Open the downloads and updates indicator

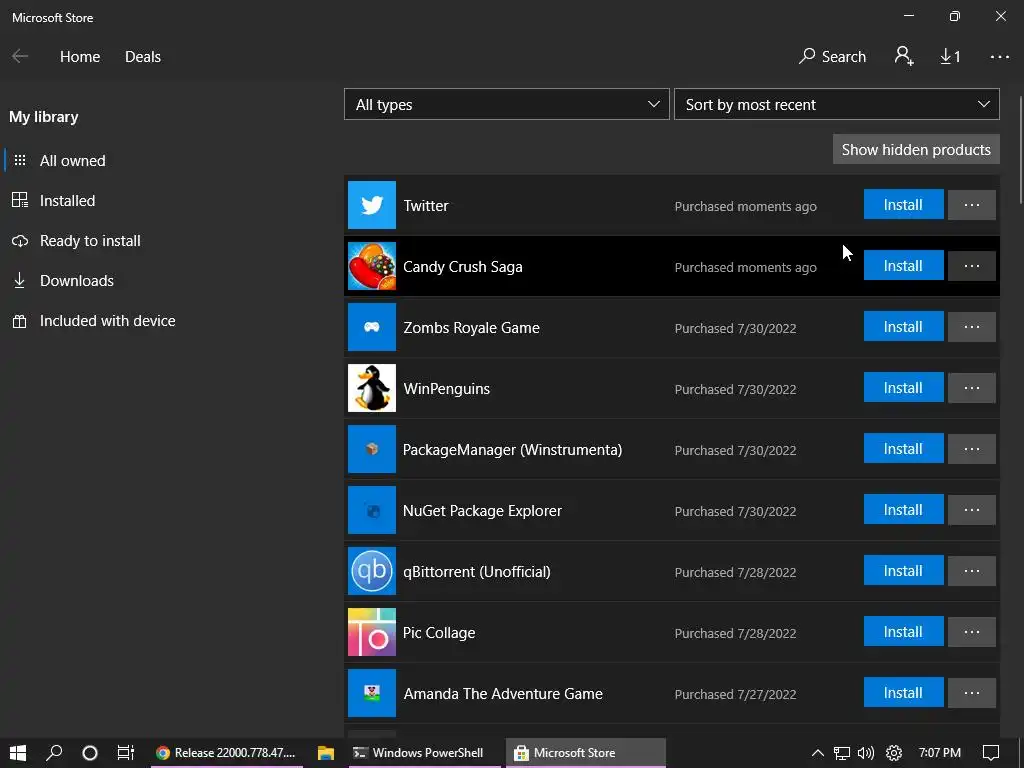click(950, 57)
